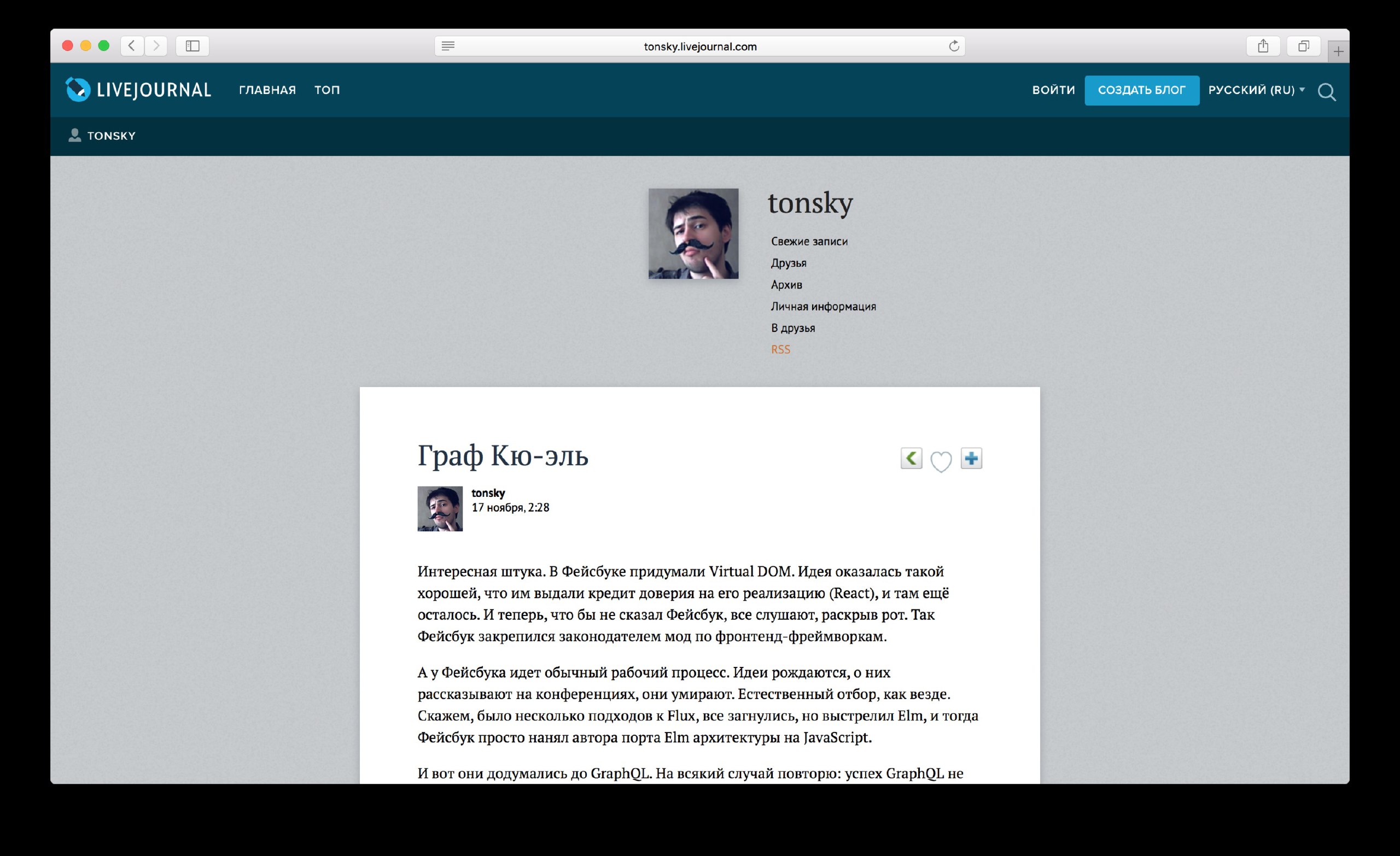Go to the previous entry via the green arrow

coord(911,458)
